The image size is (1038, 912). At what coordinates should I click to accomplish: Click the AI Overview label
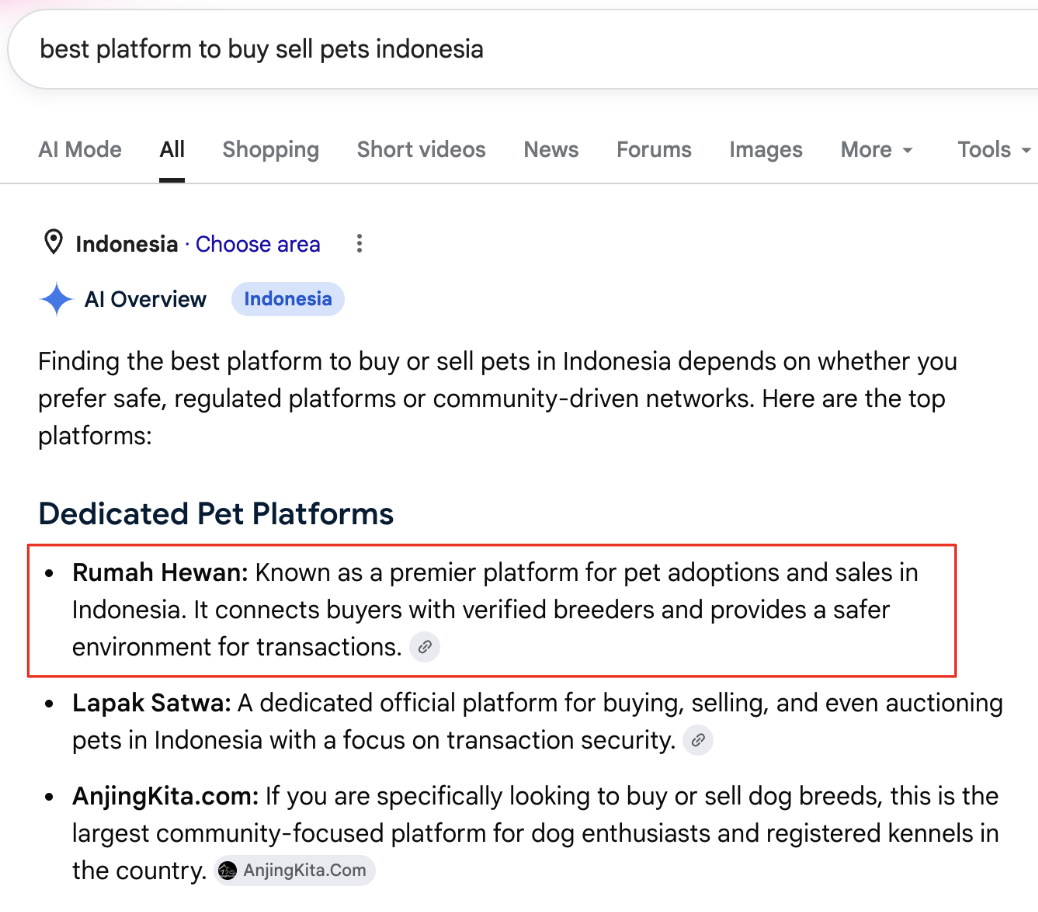click(145, 299)
